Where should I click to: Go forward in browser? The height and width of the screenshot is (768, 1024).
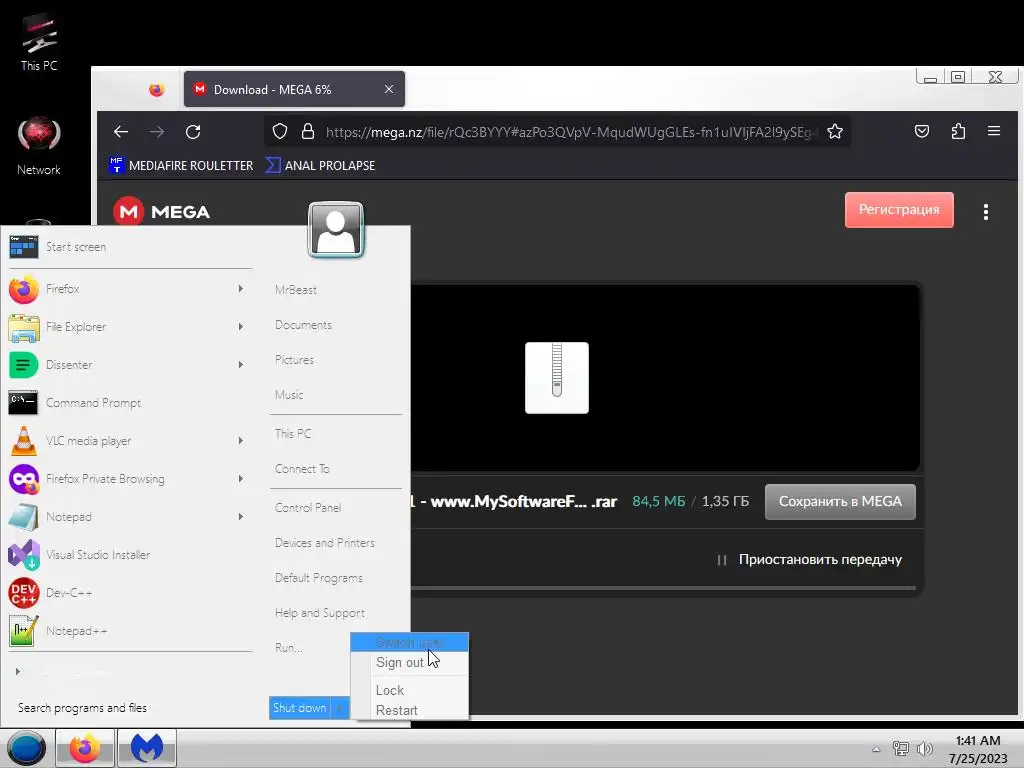point(157,132)
